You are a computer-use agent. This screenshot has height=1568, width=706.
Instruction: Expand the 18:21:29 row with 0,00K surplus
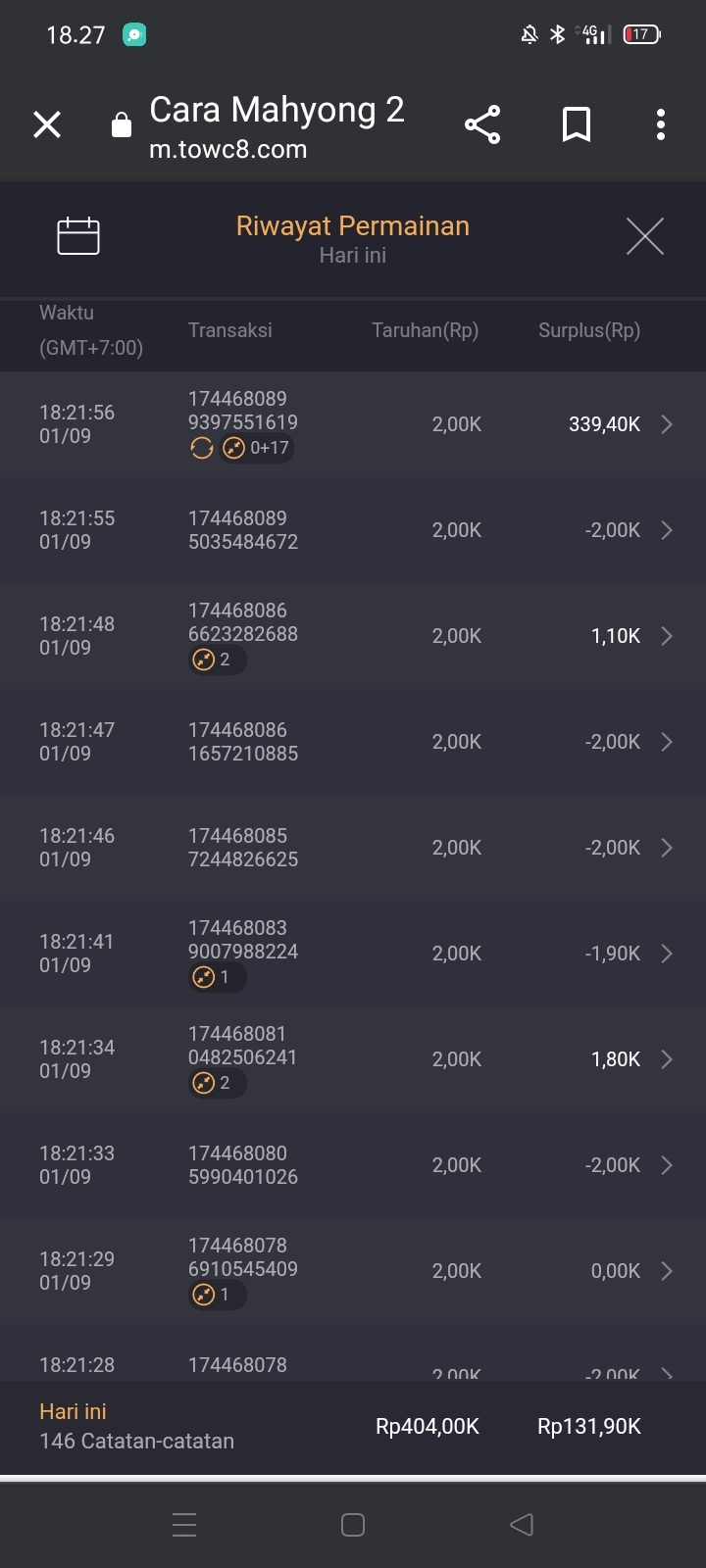pyautogui.click(x=667, y=1271)
